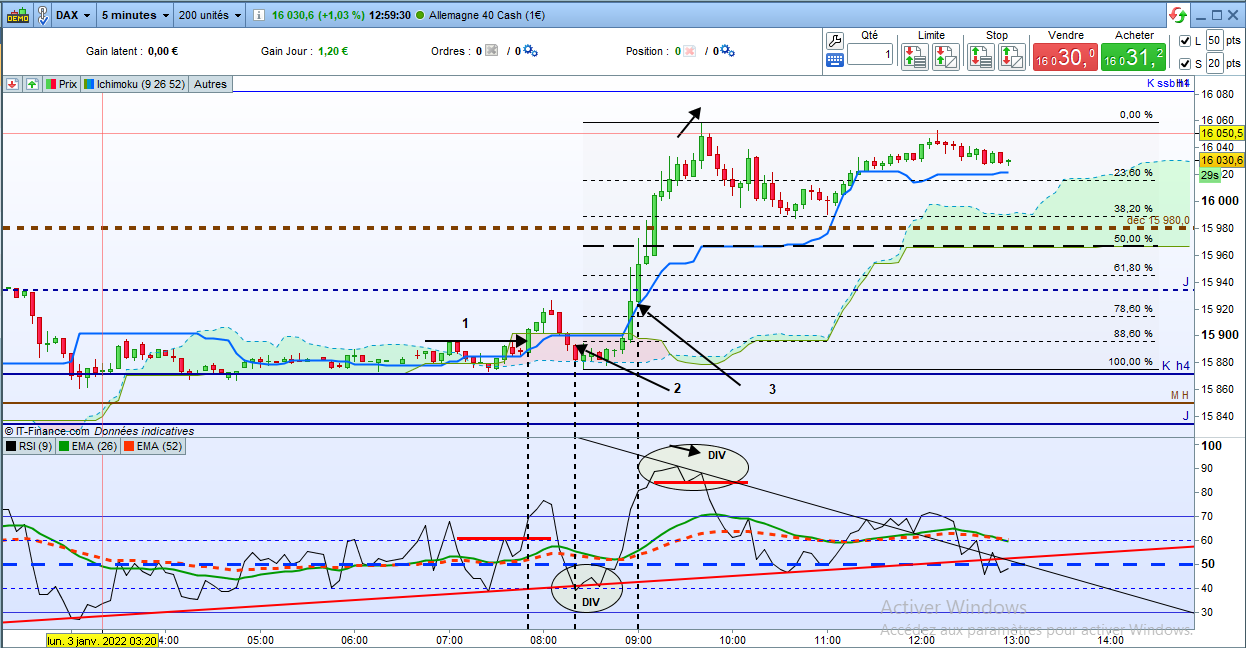Click red down-arrow panel icon

pos(13,84)
